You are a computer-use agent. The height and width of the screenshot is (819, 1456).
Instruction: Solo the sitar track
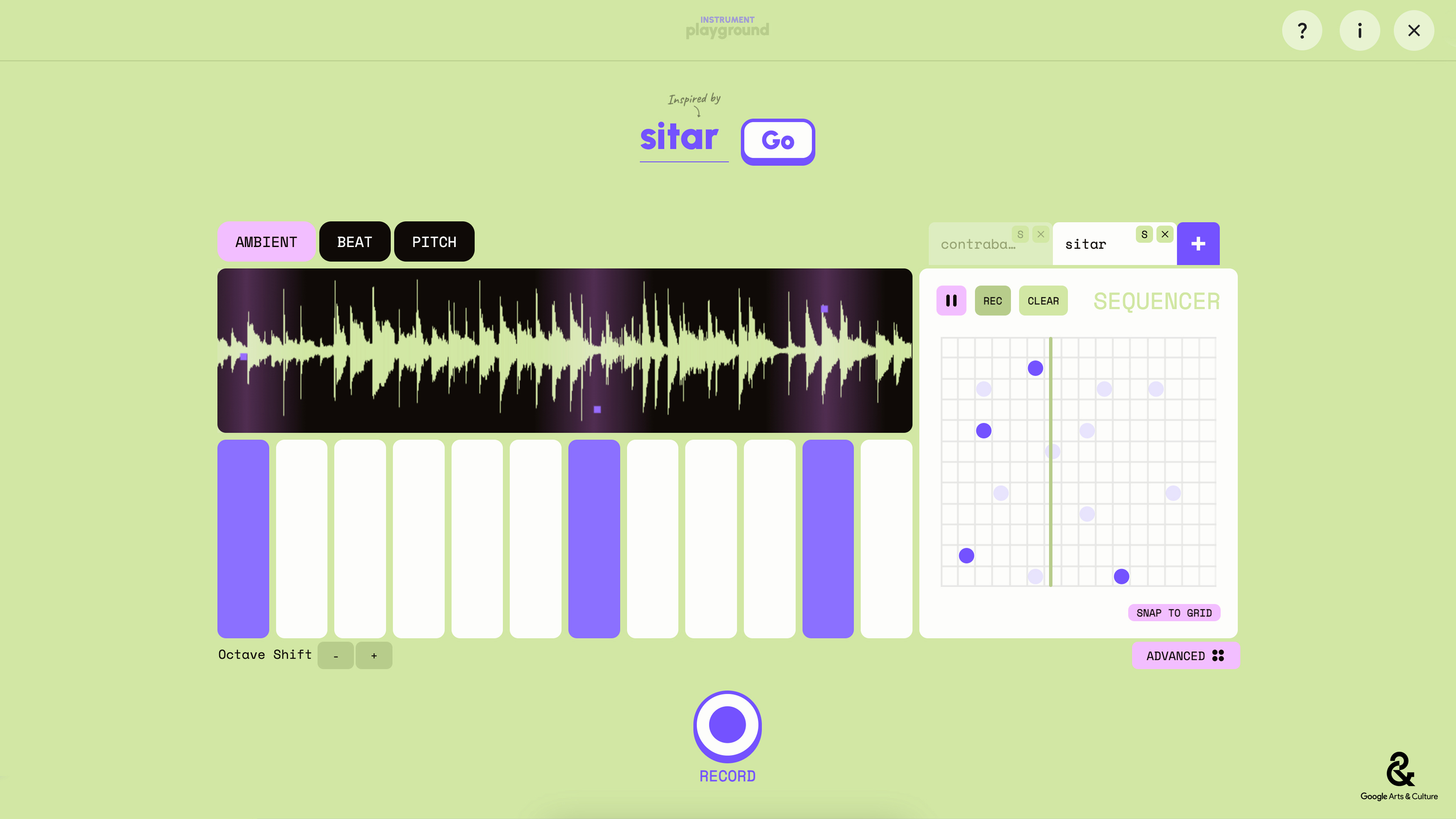(x=1144, y=234)
